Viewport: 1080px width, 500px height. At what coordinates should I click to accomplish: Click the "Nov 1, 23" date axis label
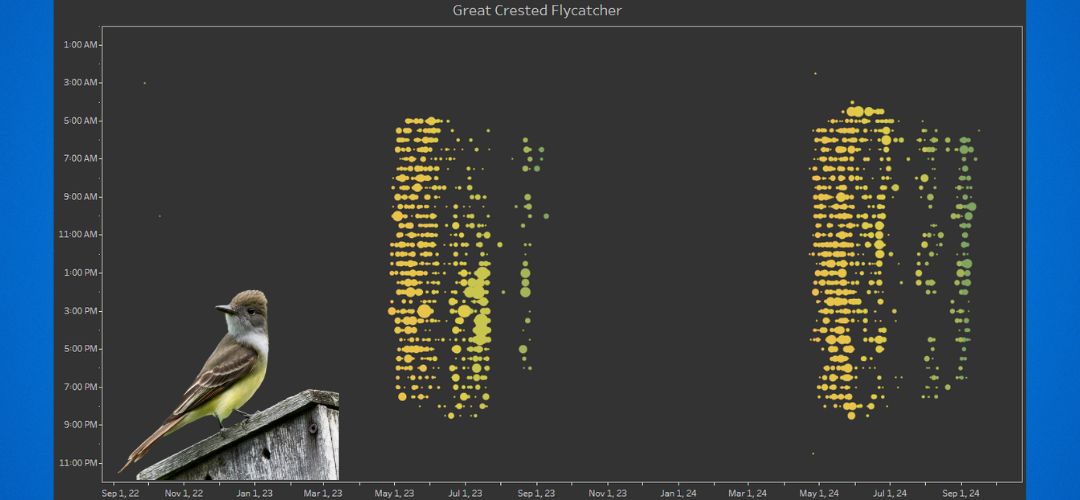point(607,492)
